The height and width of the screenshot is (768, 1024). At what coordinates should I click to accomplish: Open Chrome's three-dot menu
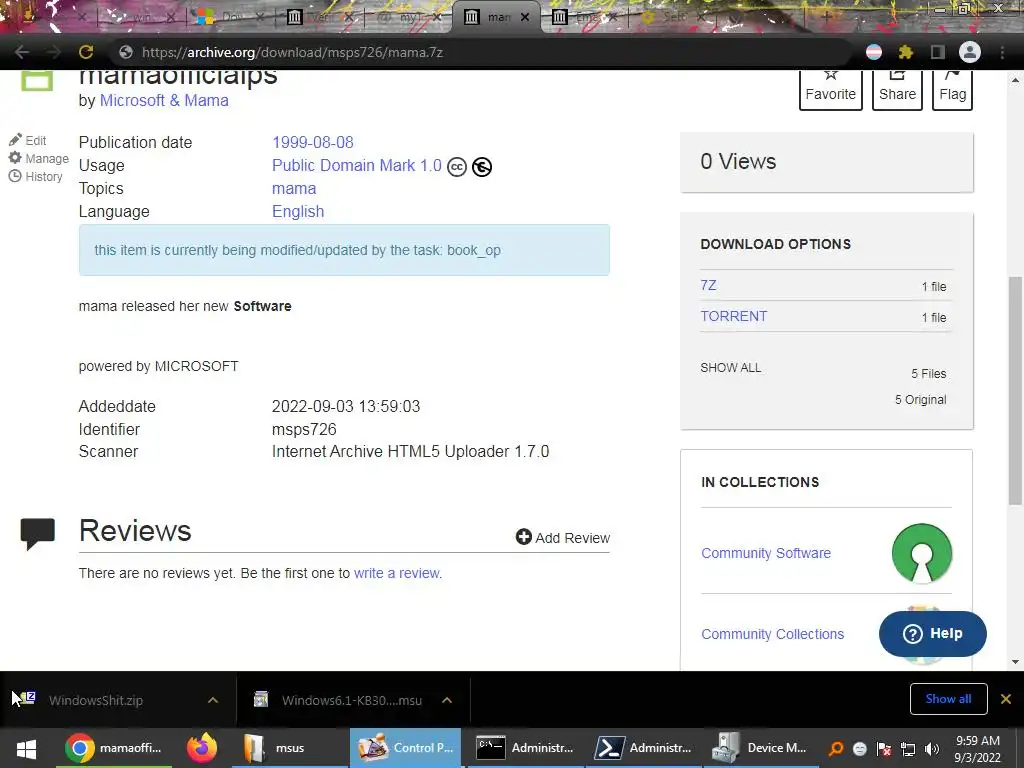click(x=1002, y=52)
